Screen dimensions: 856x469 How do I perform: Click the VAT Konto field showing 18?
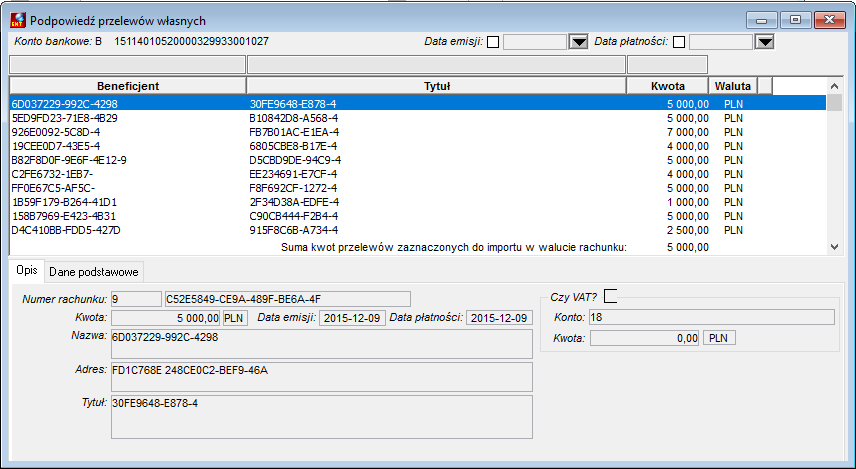[712, 317]
